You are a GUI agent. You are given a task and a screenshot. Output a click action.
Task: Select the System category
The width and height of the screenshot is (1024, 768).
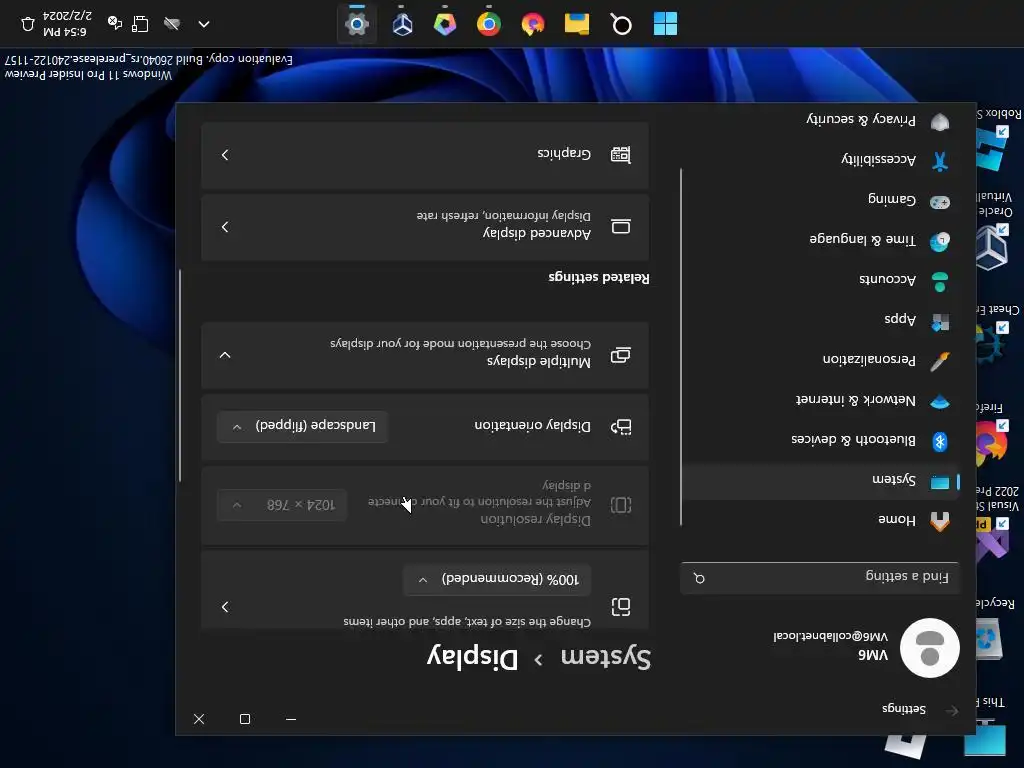[x=820, y=481]
